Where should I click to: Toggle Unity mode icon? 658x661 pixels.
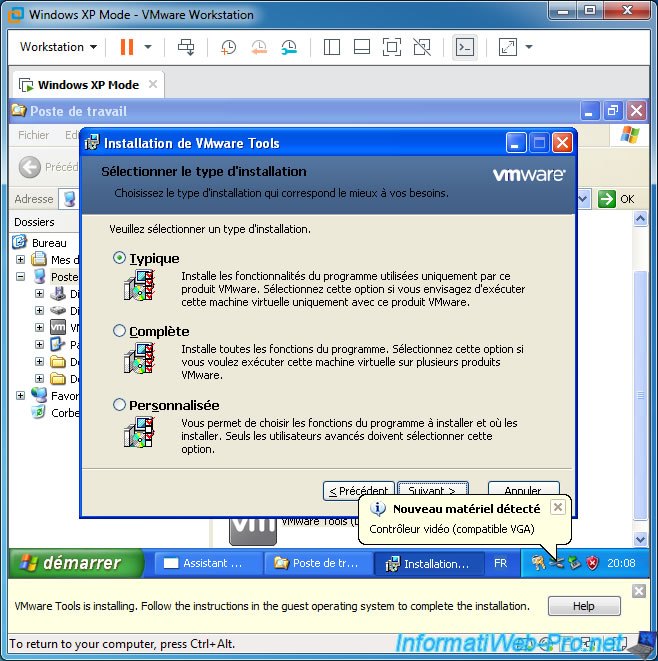422,47
